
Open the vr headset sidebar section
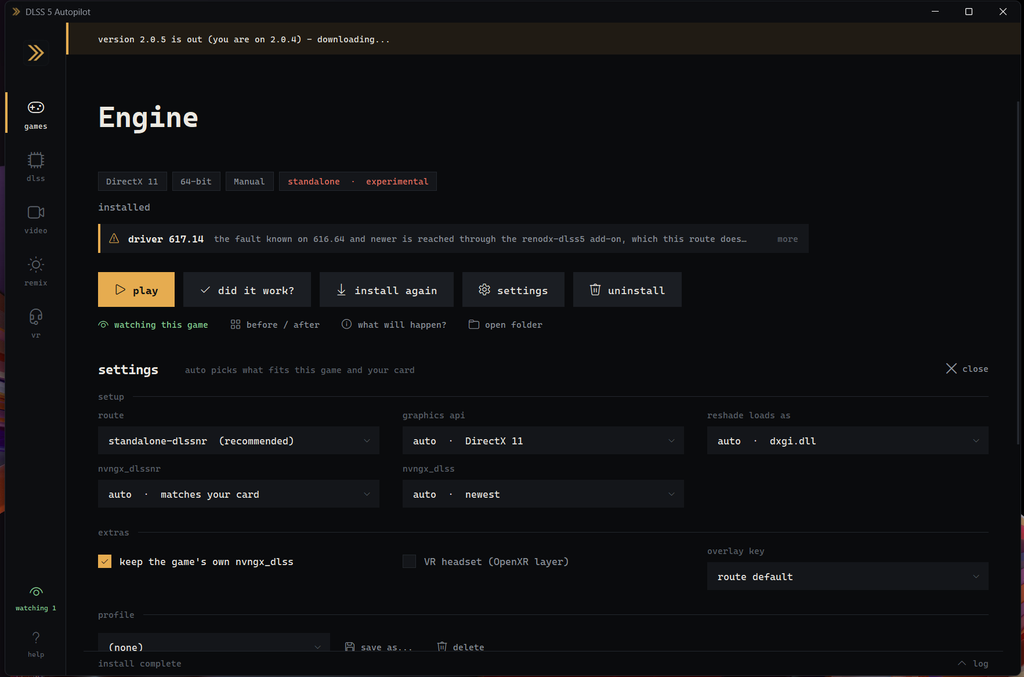[36, 323]
